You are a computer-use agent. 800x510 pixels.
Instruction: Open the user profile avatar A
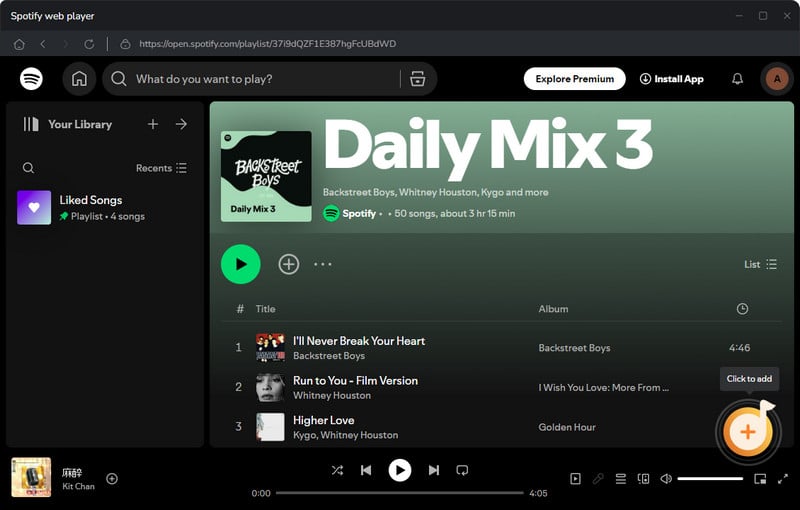[777, 79]
